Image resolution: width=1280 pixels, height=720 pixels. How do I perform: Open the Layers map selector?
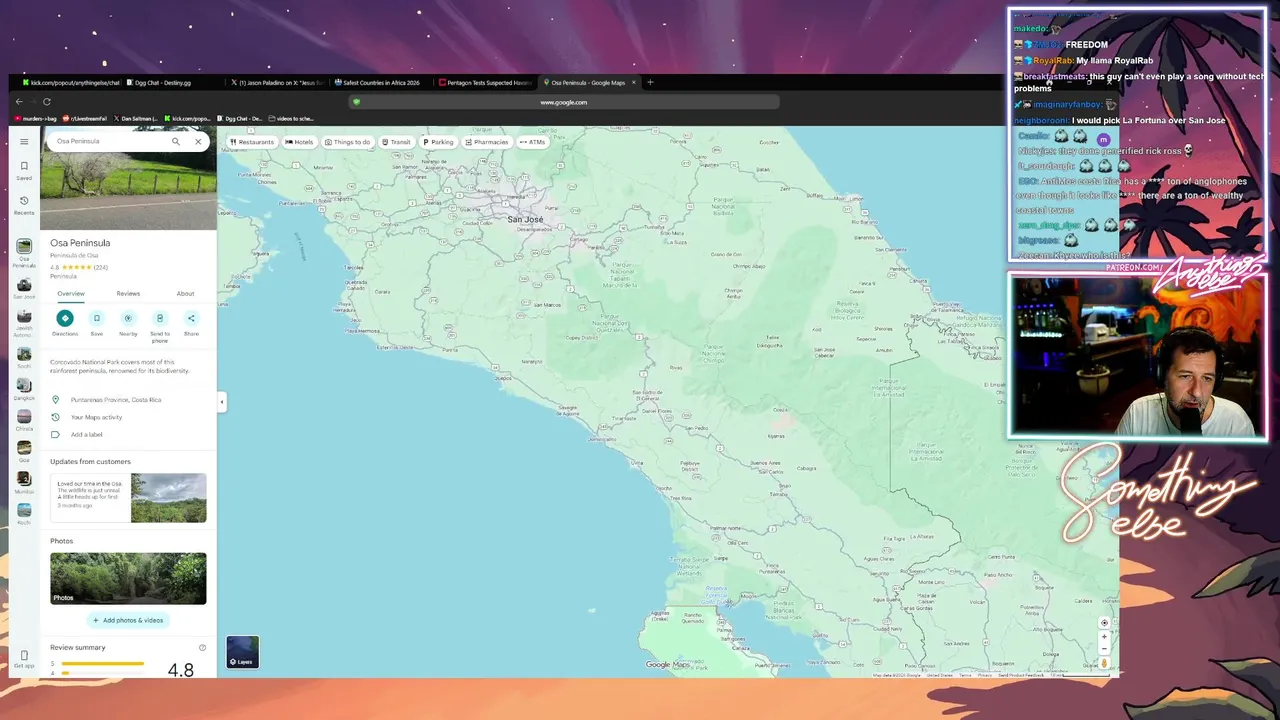[242, 652]
